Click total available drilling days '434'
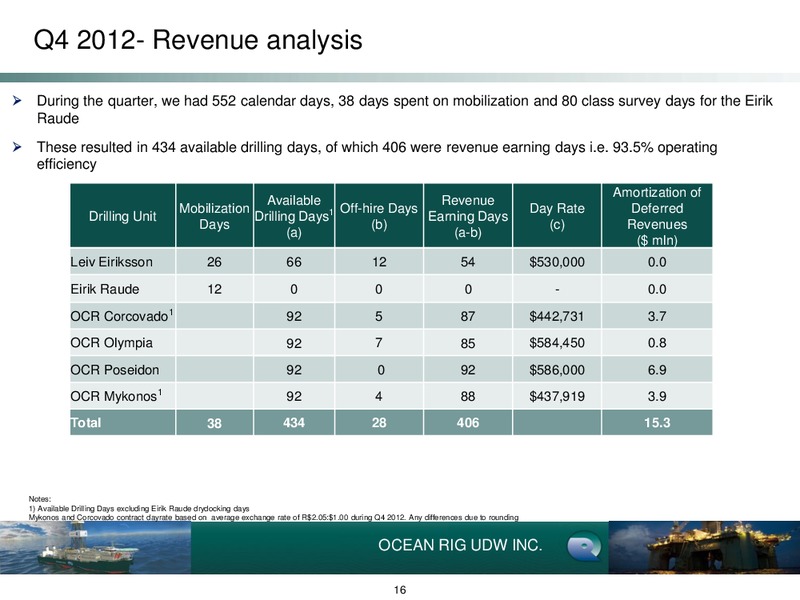The width and height of the screenshot is (800, 600). (294, 422)
